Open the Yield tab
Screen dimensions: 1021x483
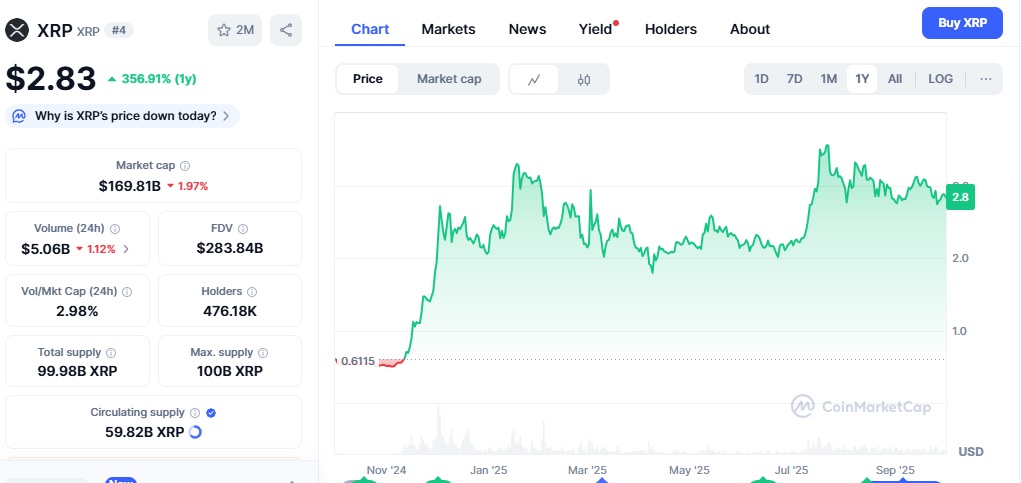(595, 29)
